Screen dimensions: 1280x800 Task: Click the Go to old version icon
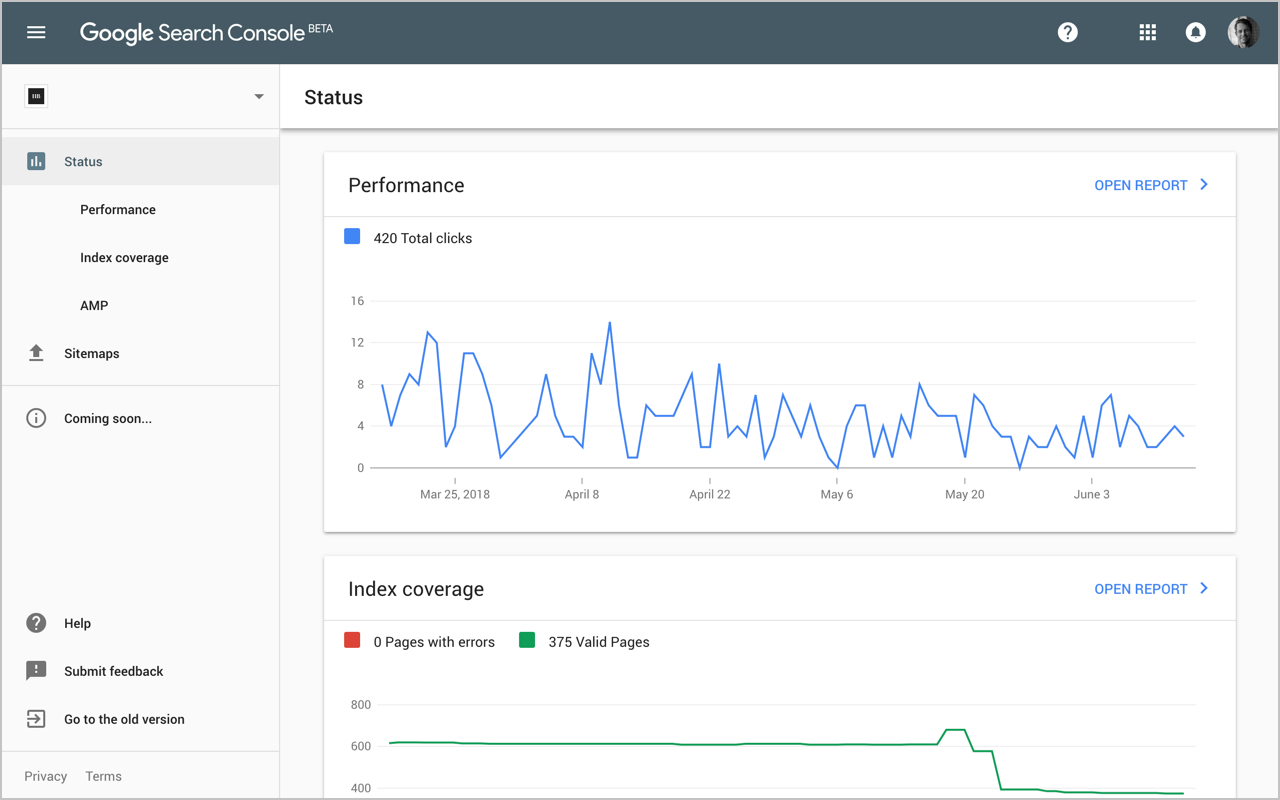(36, 719)
